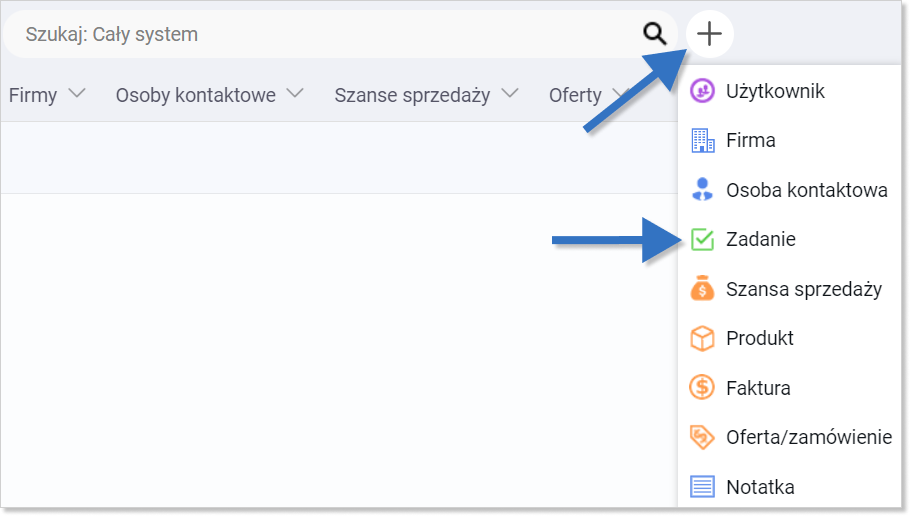Screen dimensions: 910x516
Task: Open the Oferty menu
Action: [x=575, y=95]
